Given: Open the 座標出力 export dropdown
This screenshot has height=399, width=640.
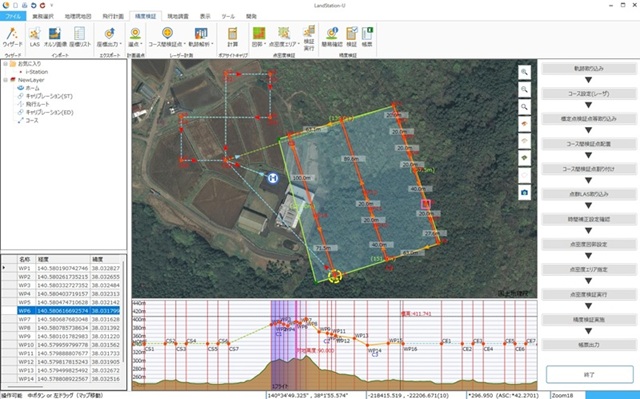Looking at the screenshot, I should point(109,37).
